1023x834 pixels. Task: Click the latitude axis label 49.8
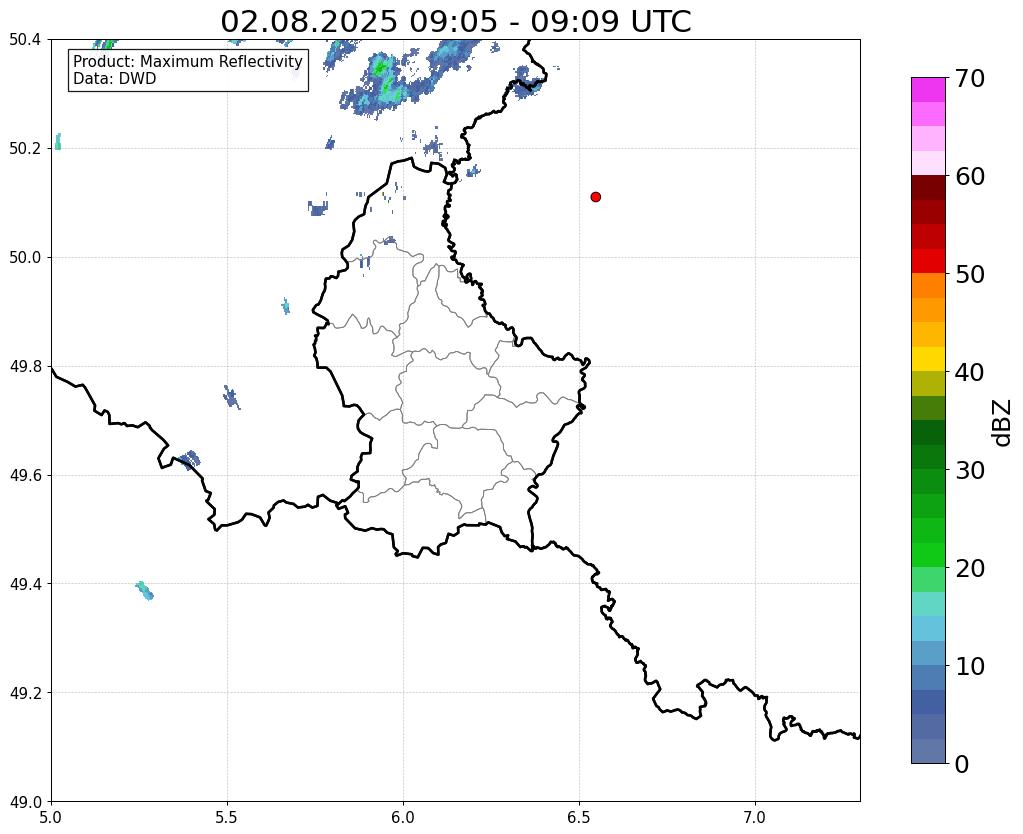tap(25, 367)
